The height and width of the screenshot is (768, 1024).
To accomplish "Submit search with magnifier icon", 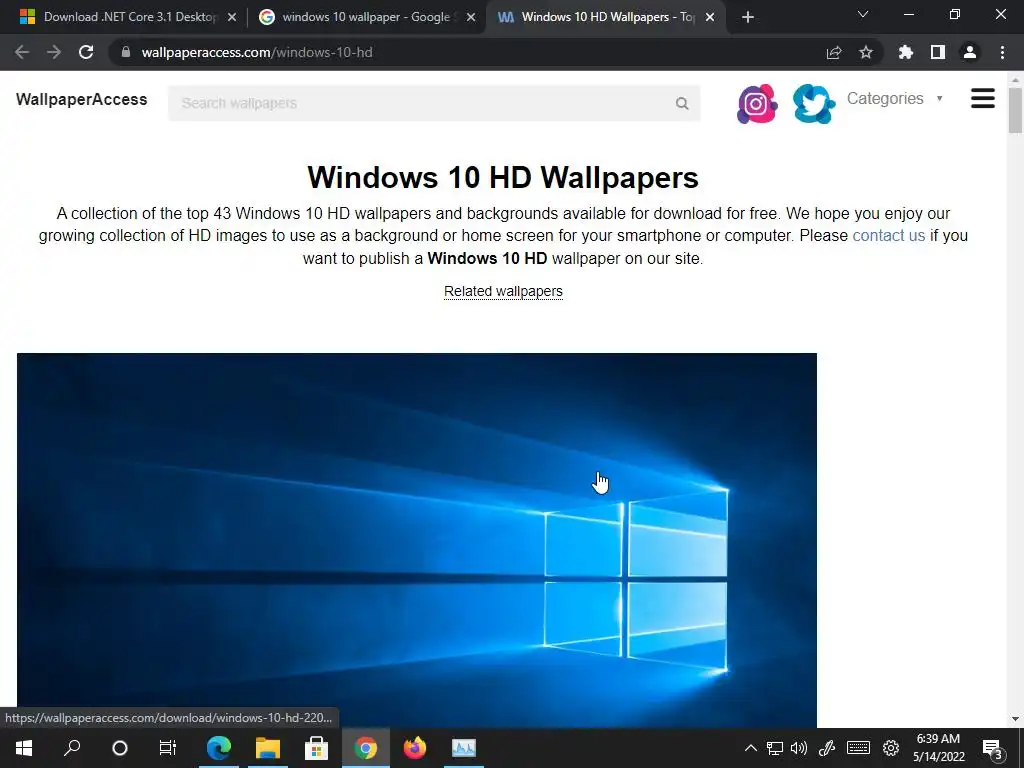I will pyautogui.click(x=682, y=103).
